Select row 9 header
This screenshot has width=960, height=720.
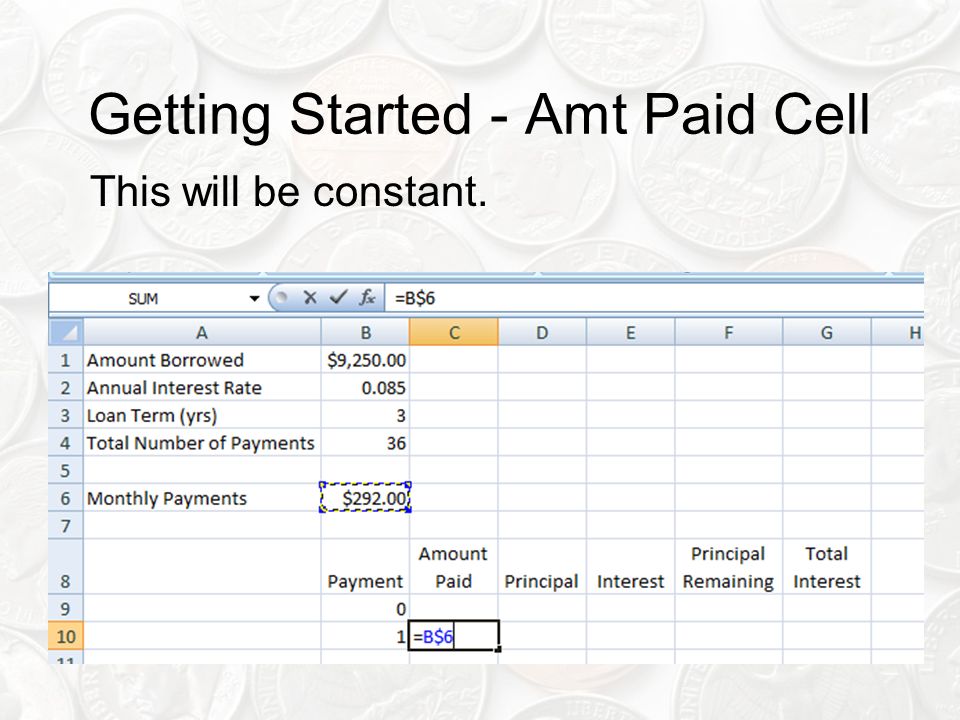[66, 608]
